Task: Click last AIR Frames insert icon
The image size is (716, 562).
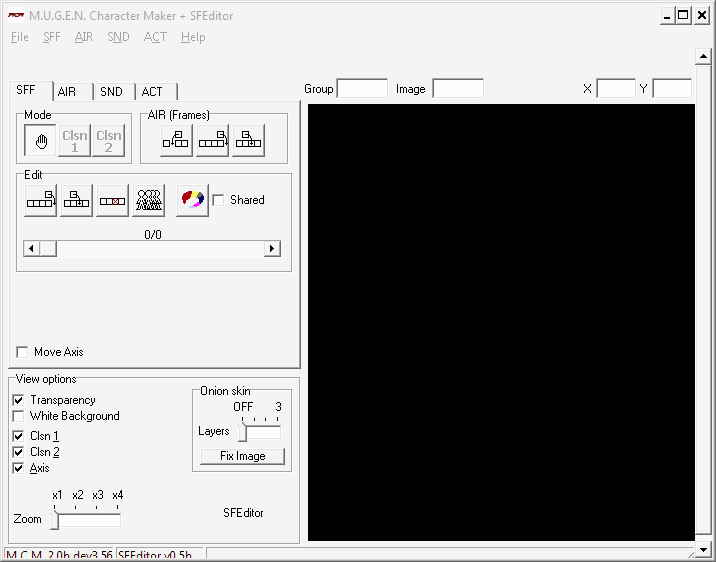Action: (x=248, y=141)
